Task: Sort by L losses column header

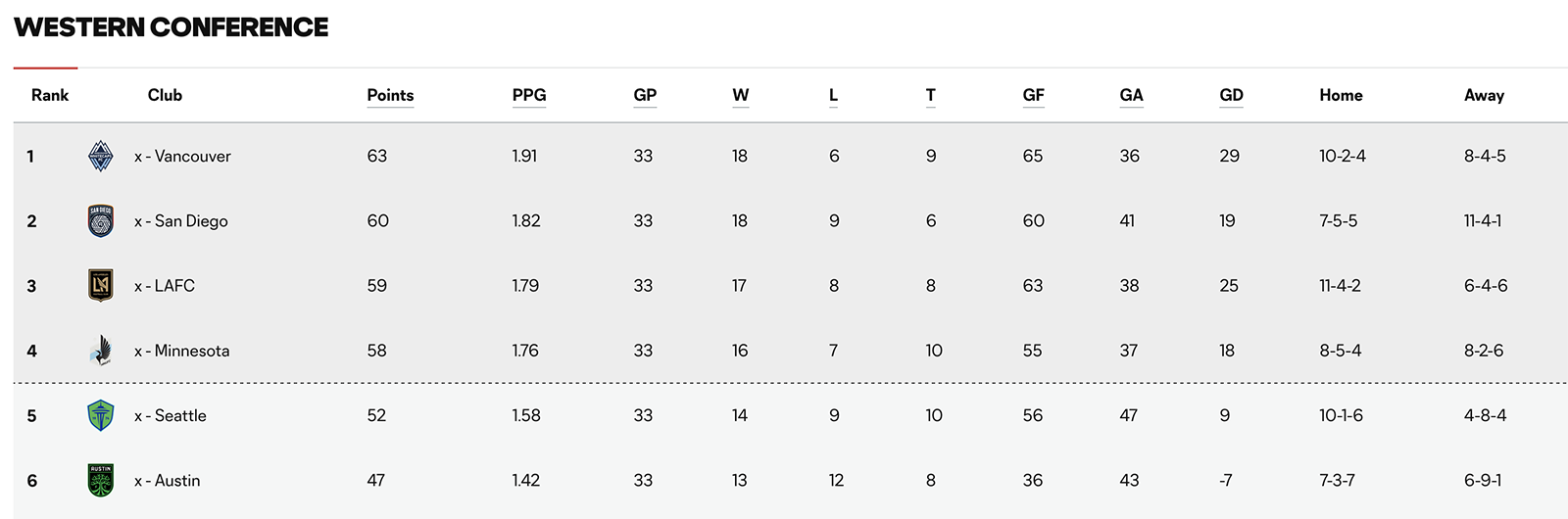Action: (833, 95)
